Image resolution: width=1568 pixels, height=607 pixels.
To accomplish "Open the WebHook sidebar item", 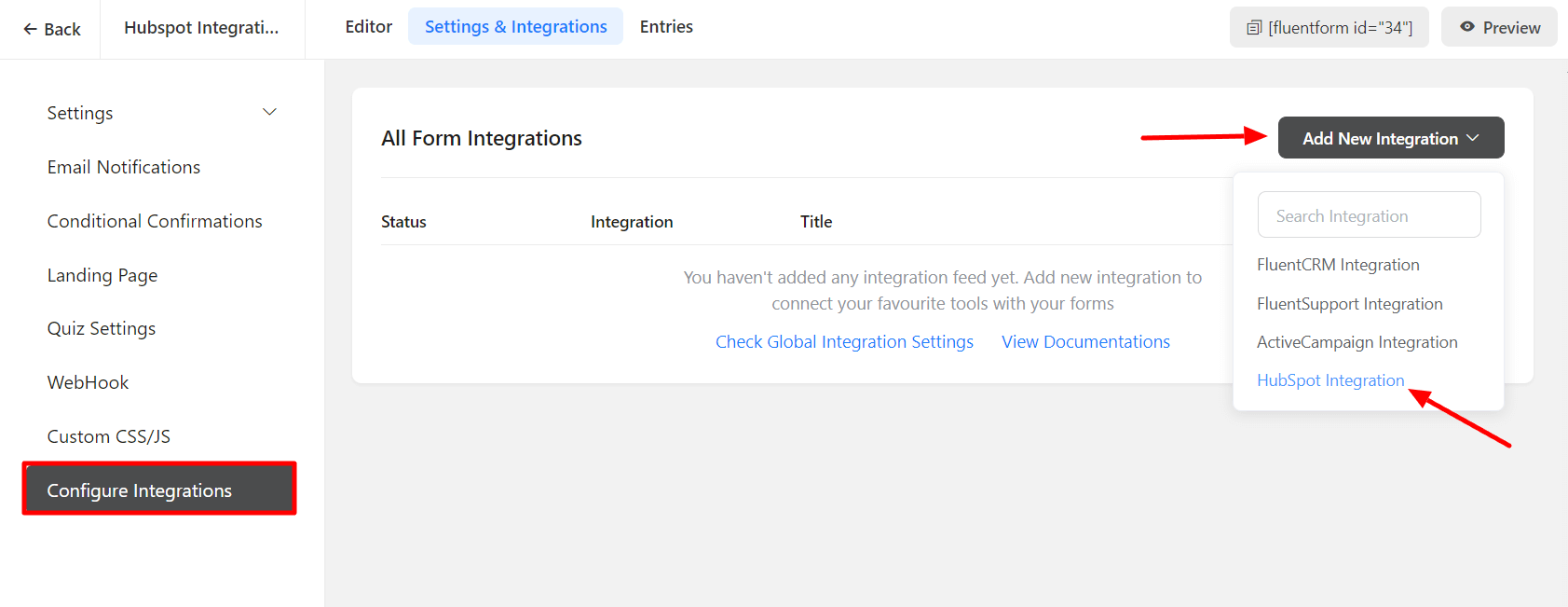I will [x=88, y=382].
